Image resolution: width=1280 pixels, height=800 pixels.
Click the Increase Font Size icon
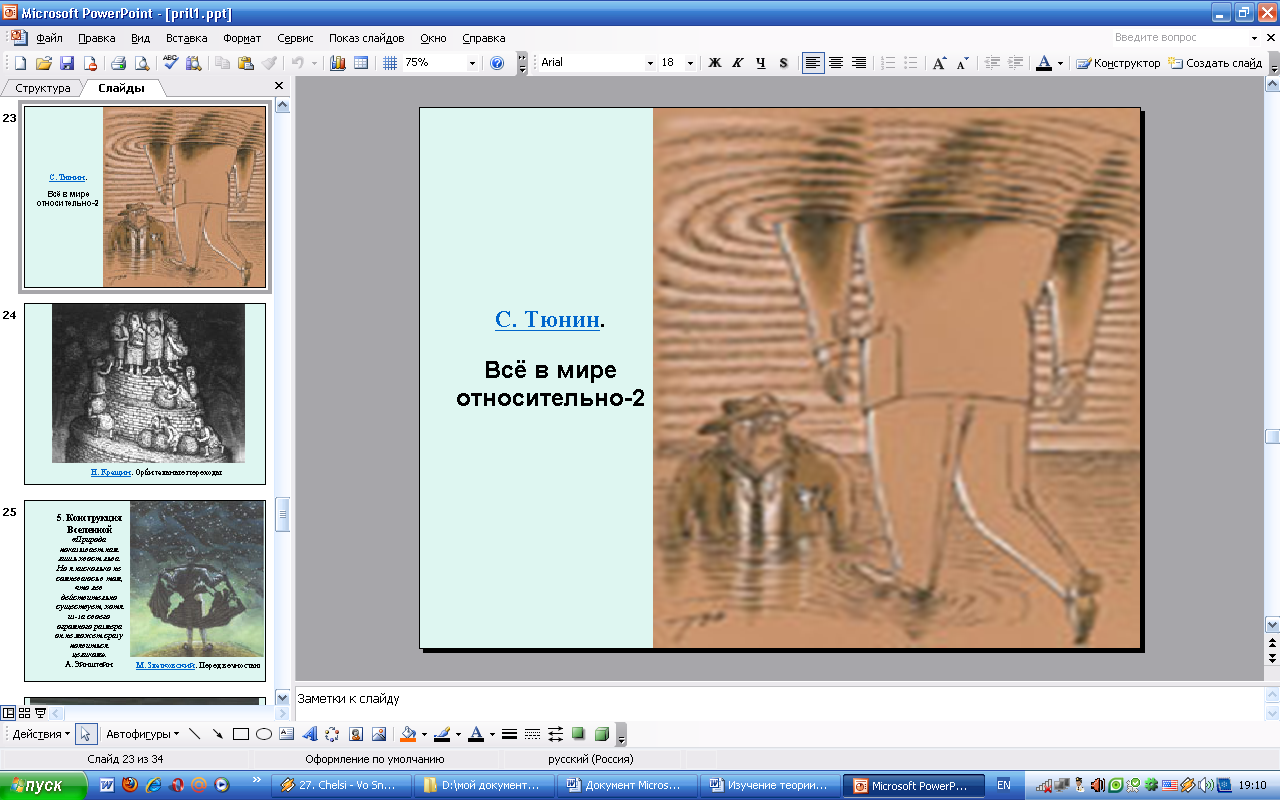point(939,63)
